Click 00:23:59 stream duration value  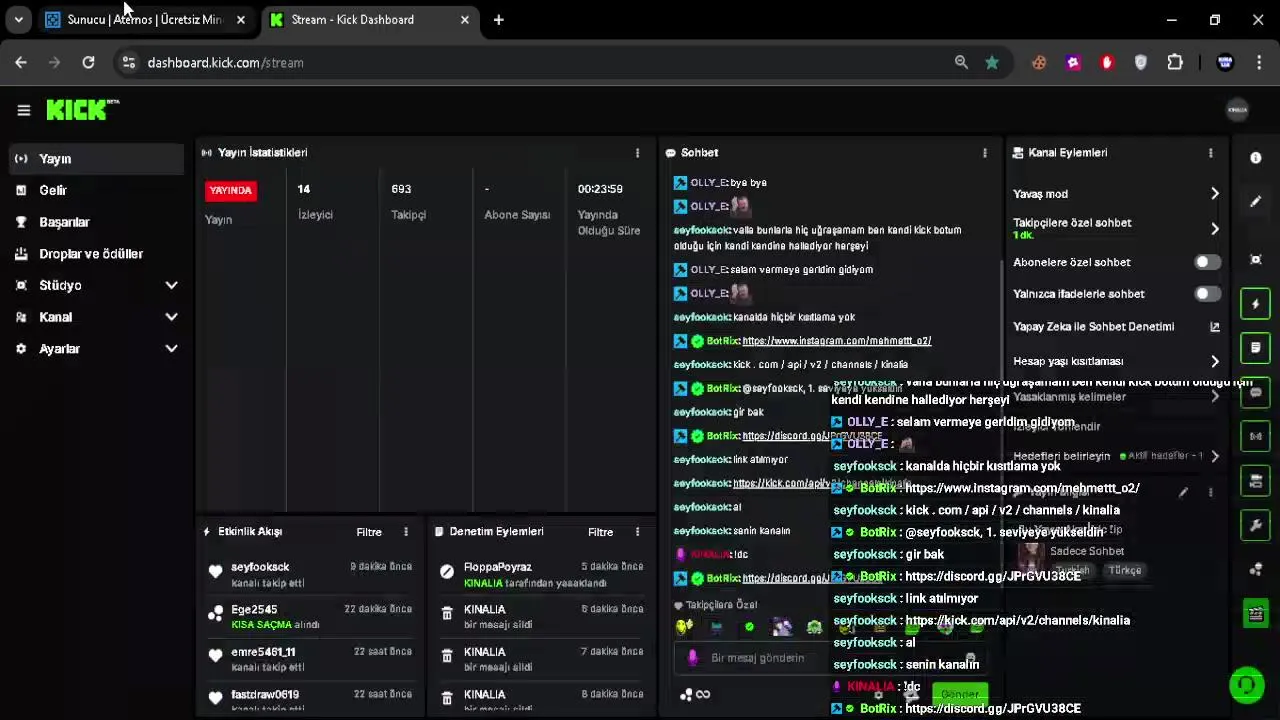600,189
